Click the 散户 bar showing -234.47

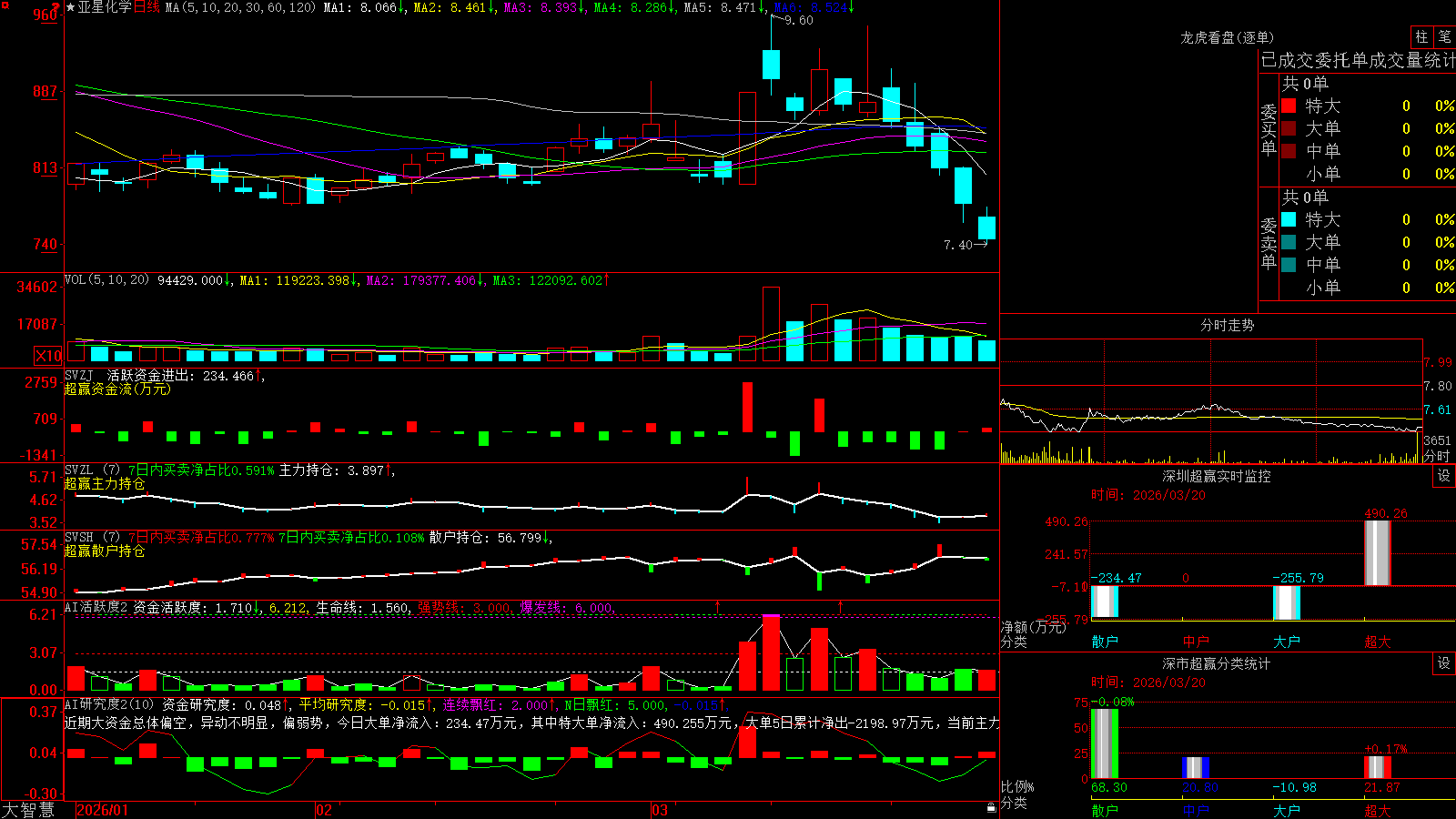click(1105, 602)
